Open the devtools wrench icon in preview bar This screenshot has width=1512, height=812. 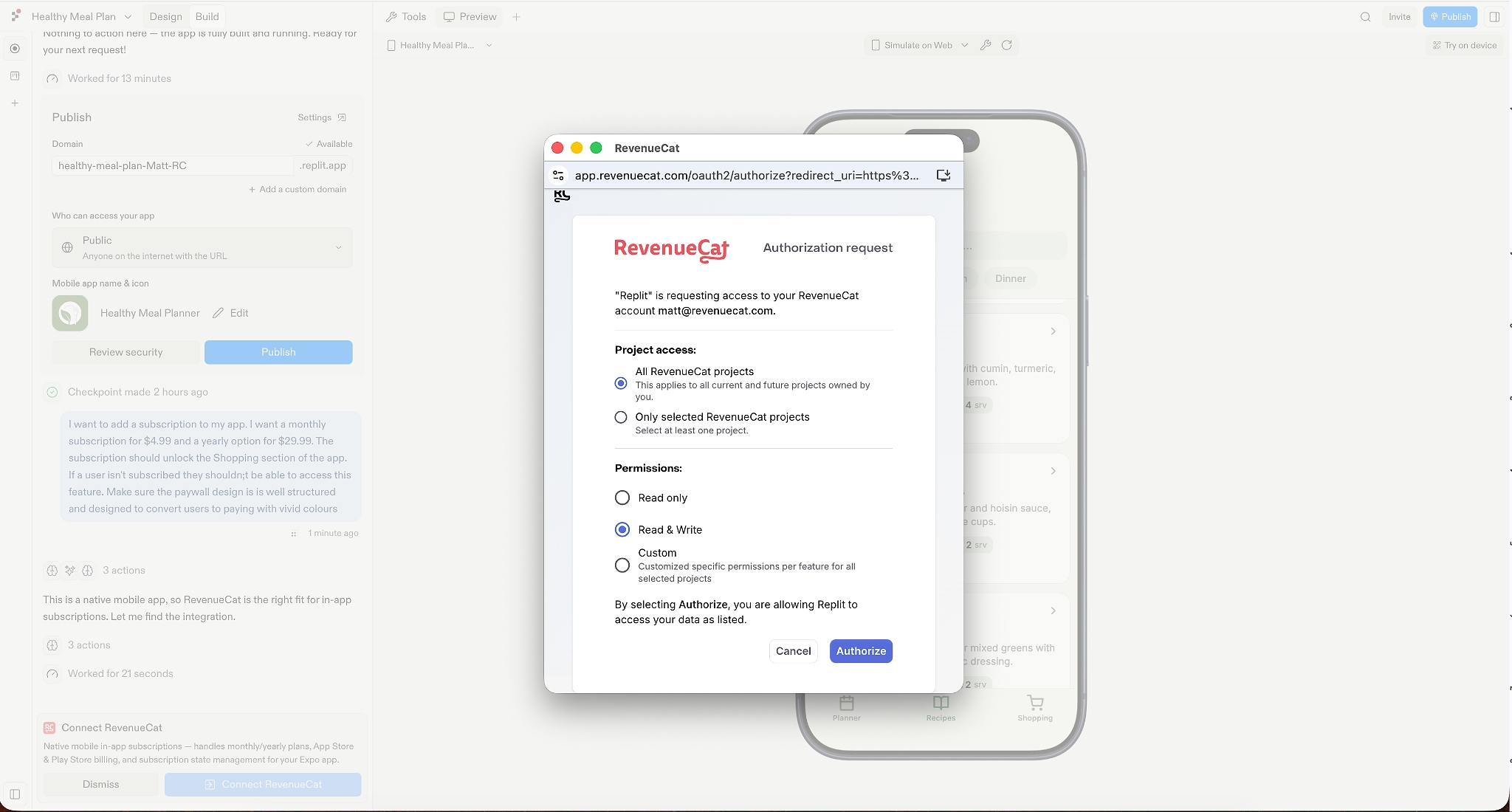[985, 45]
